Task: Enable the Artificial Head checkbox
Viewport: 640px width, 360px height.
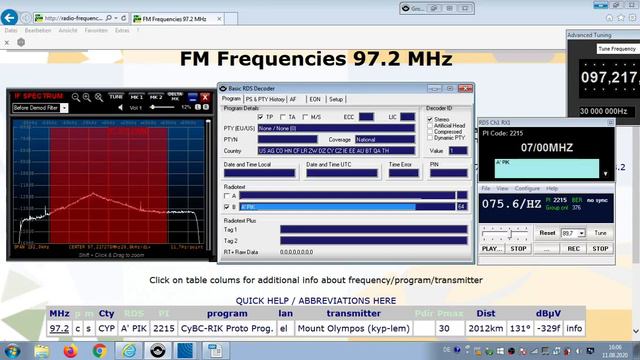Action: click(x=430, y=125)
